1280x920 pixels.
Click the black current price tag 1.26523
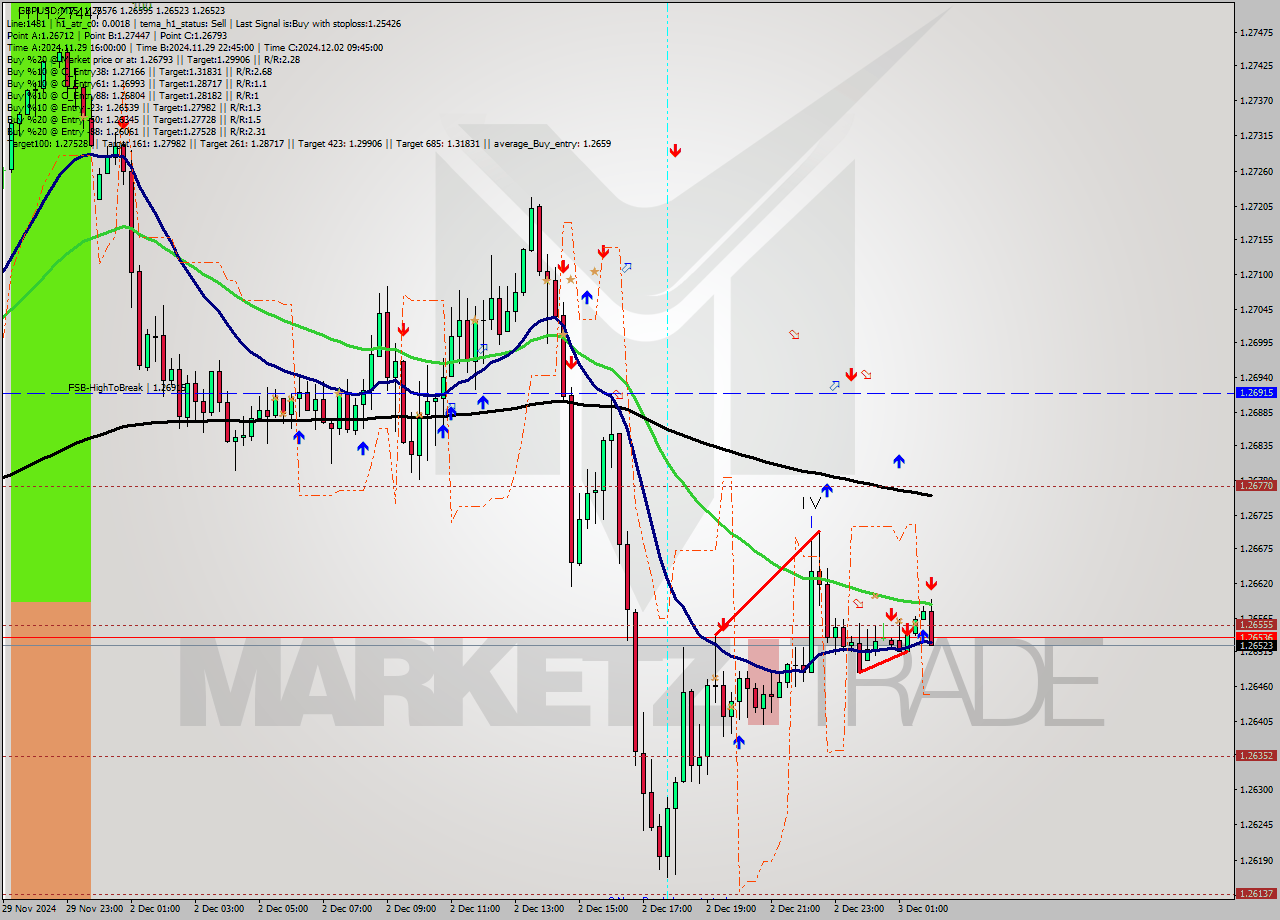(1256, 646)
